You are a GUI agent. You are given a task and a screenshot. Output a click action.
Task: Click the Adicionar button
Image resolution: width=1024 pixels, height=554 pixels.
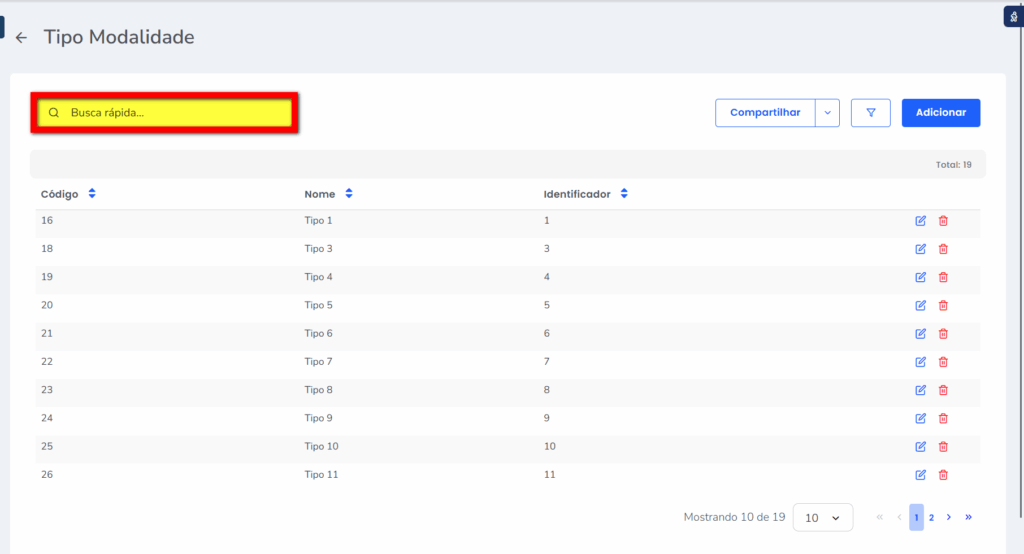(x=940, y=113)
